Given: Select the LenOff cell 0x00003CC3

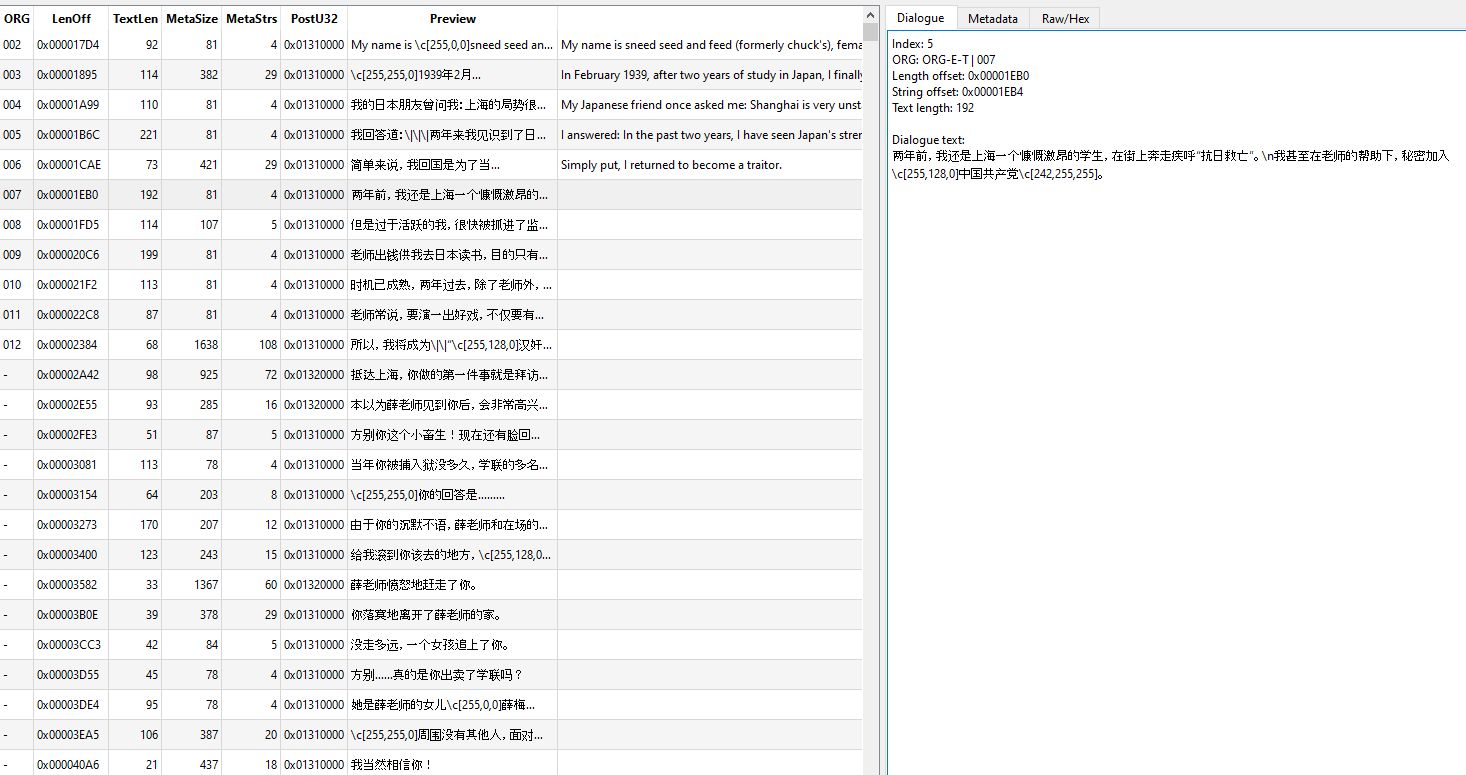Looking at the screenshot, I should point(69,645).
